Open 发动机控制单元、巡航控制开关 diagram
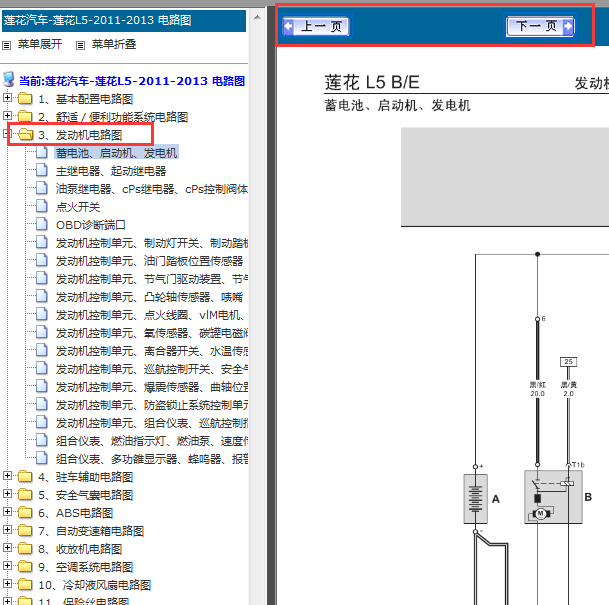609x605 pixels. pyautogui.click(x=152, y=369)
